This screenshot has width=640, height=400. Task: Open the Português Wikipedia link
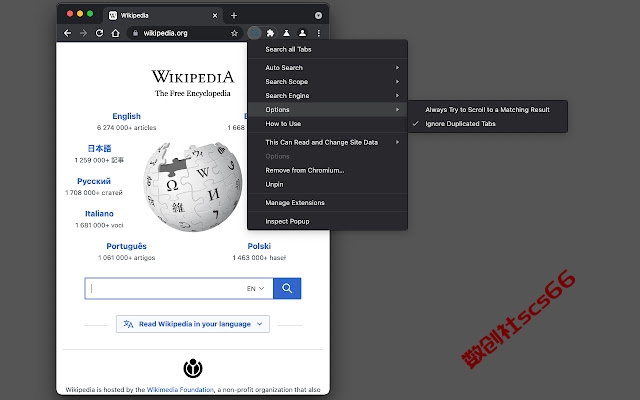(127, 246)
